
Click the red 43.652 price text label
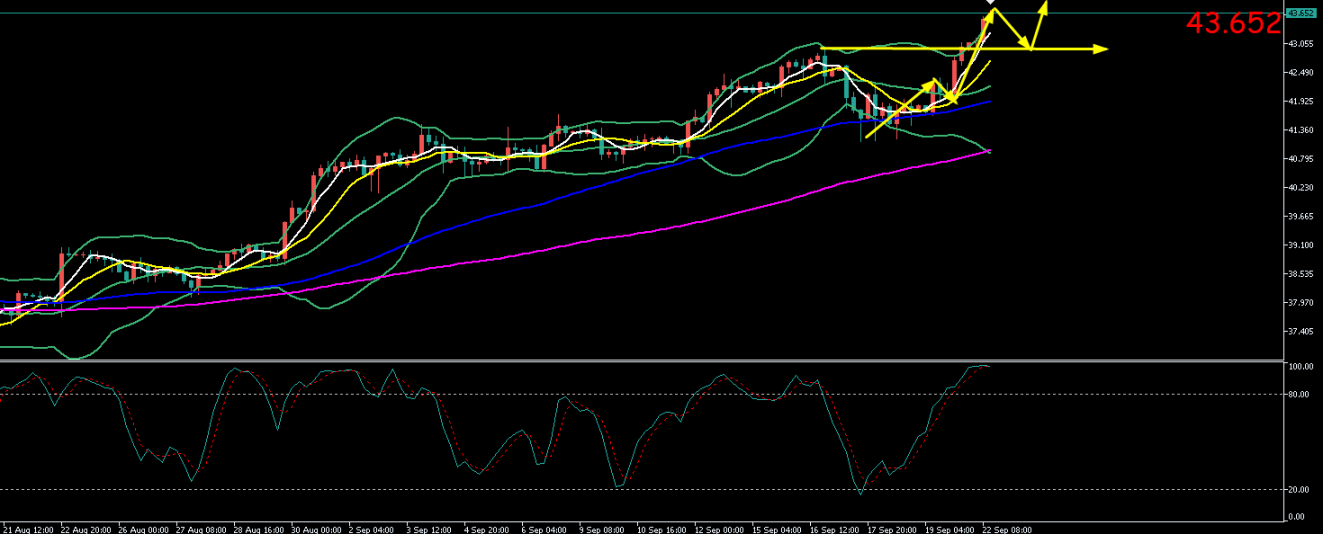[1232, 24]
